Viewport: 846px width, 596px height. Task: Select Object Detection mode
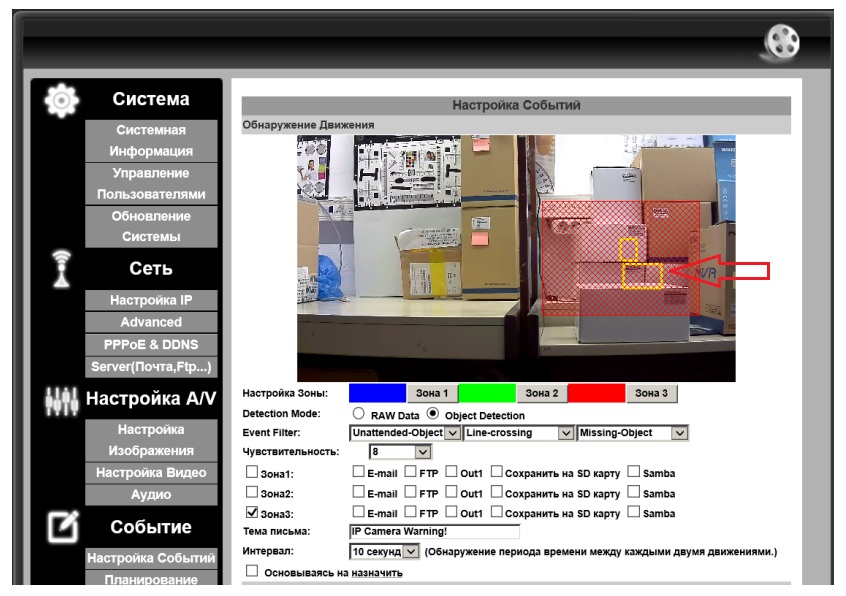433,414
